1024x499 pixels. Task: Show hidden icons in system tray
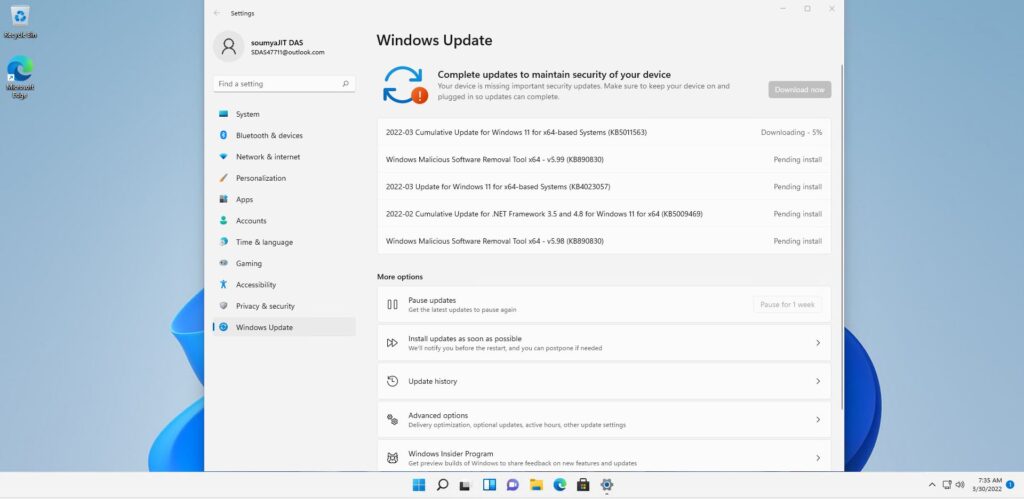[932, 485]
